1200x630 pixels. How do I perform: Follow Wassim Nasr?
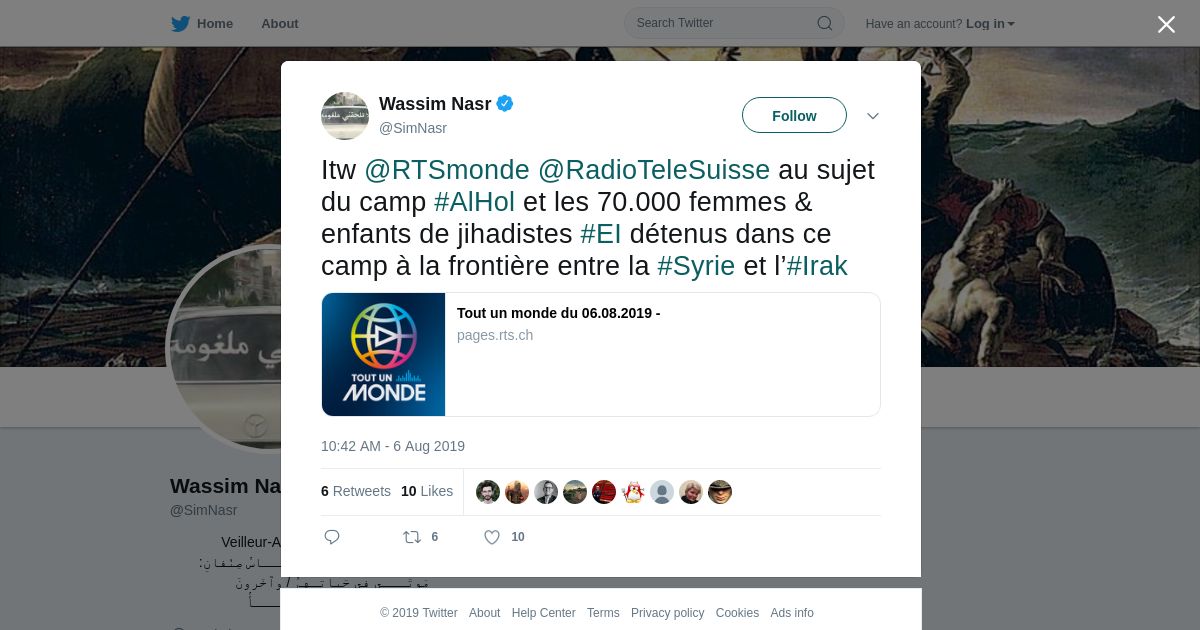[x=794, y=116]
